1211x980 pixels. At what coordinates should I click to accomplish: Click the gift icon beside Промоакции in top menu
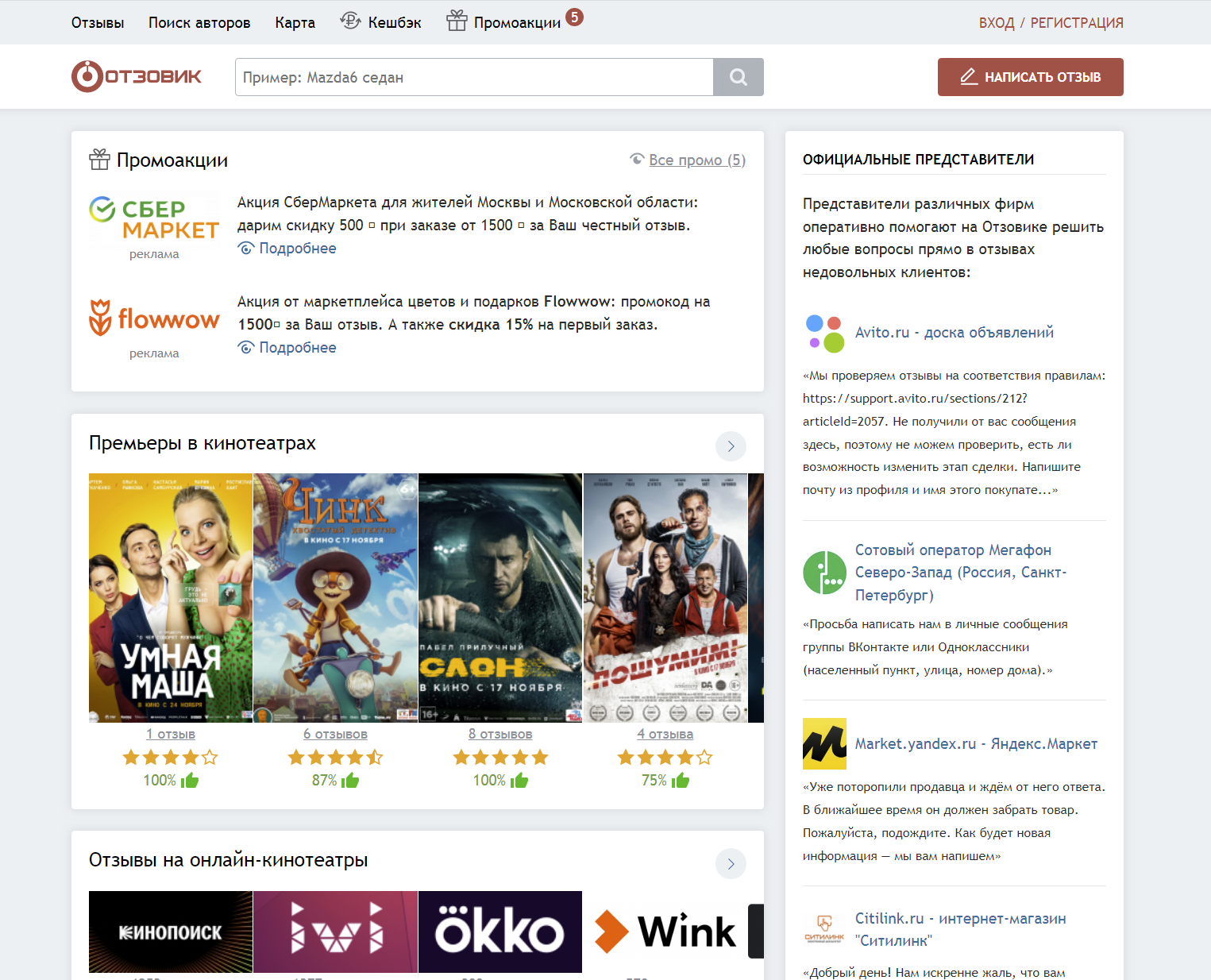point(457,21)
